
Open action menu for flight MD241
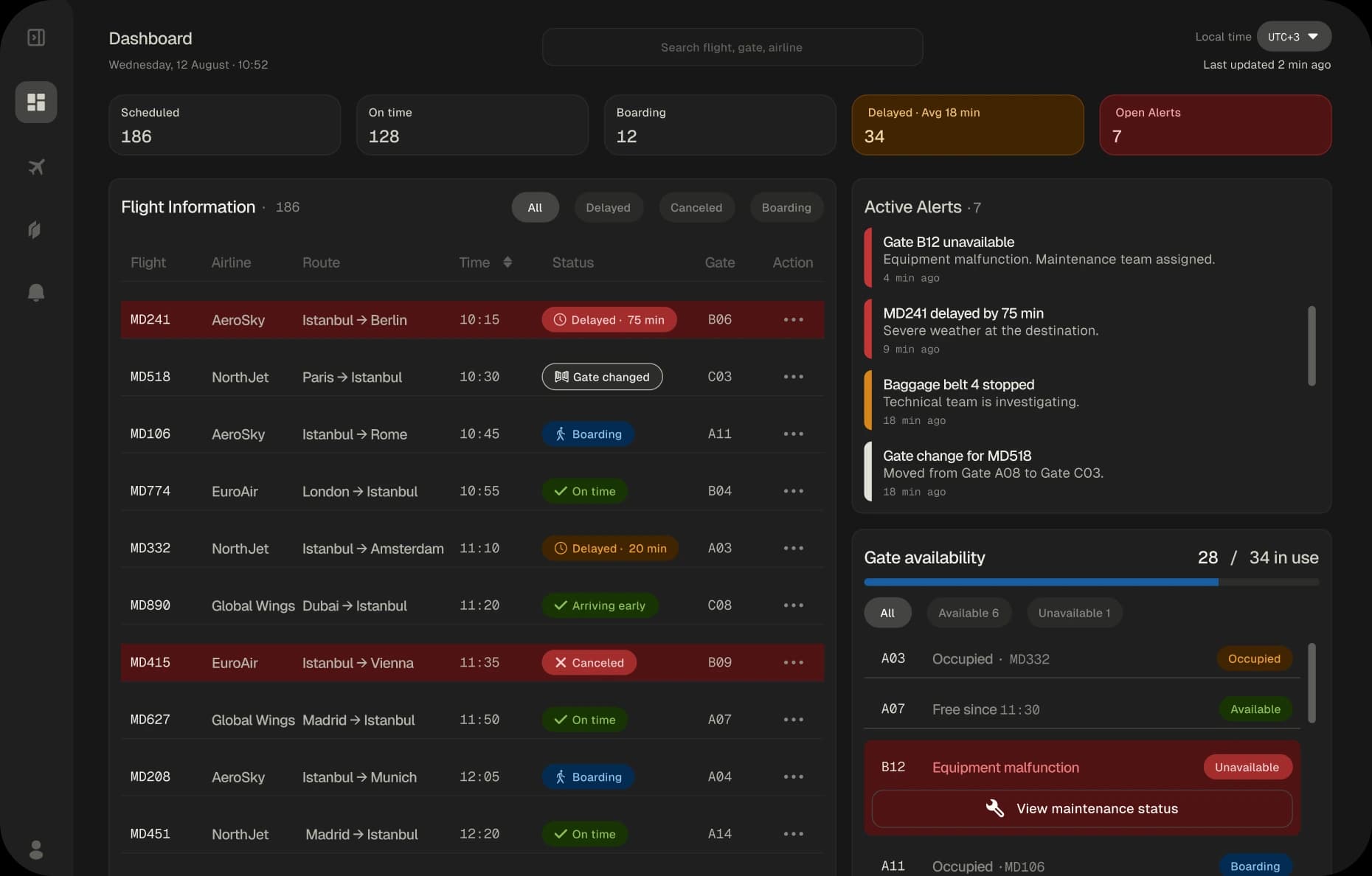[x=794, y=319]
